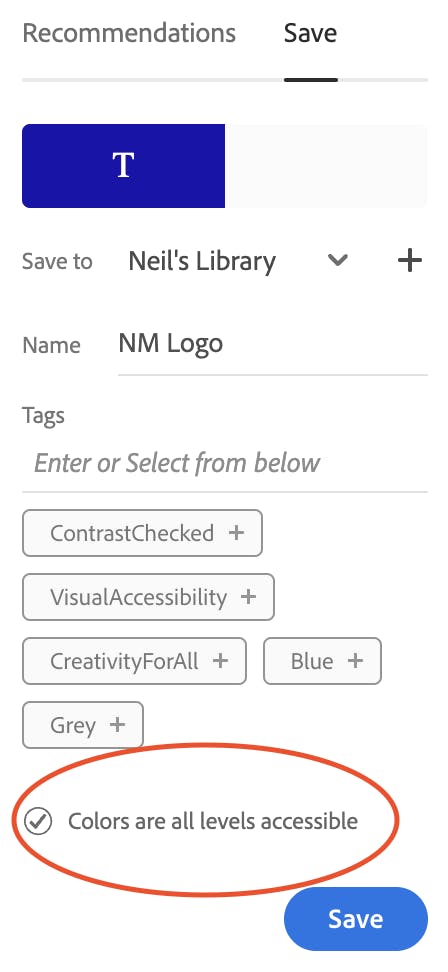This screenshot has height=972, width=448.
Task: Click the white T text preview icon
Action: [123, 166]
